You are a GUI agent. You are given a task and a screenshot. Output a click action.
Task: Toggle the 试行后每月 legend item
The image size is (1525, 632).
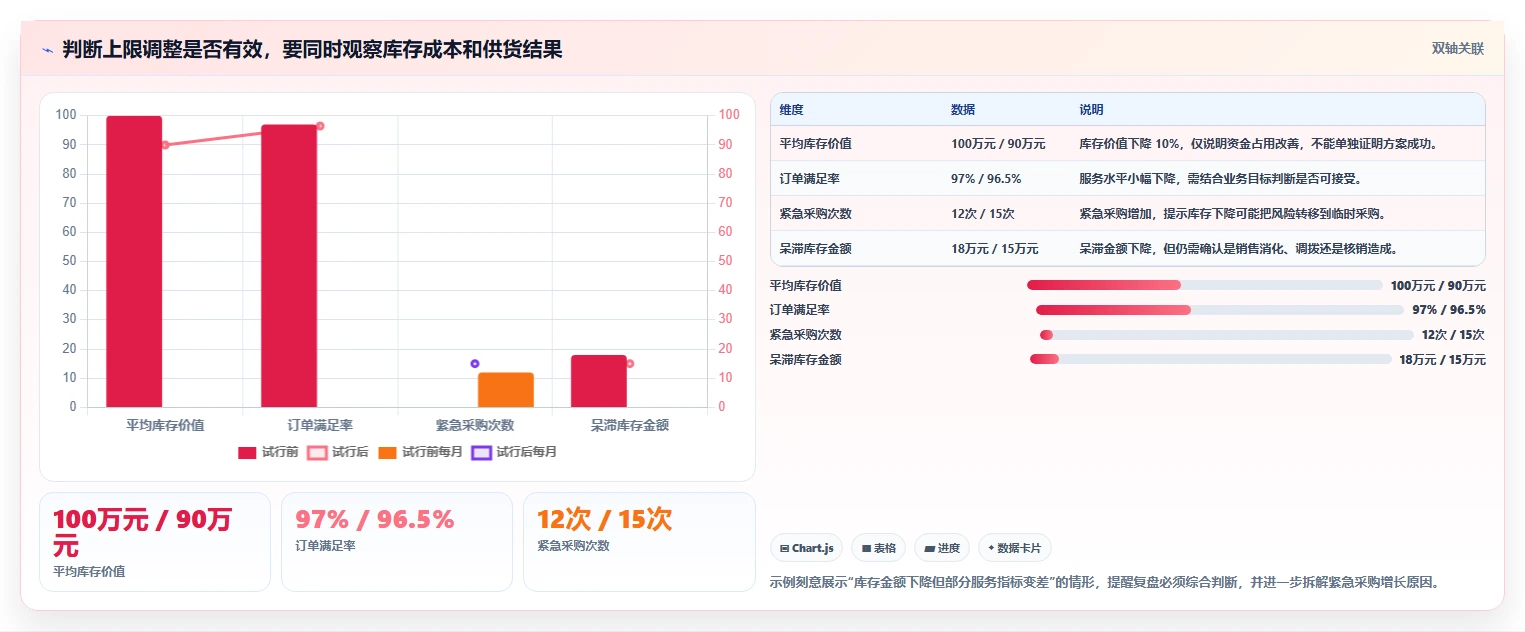tap(514, 452)
